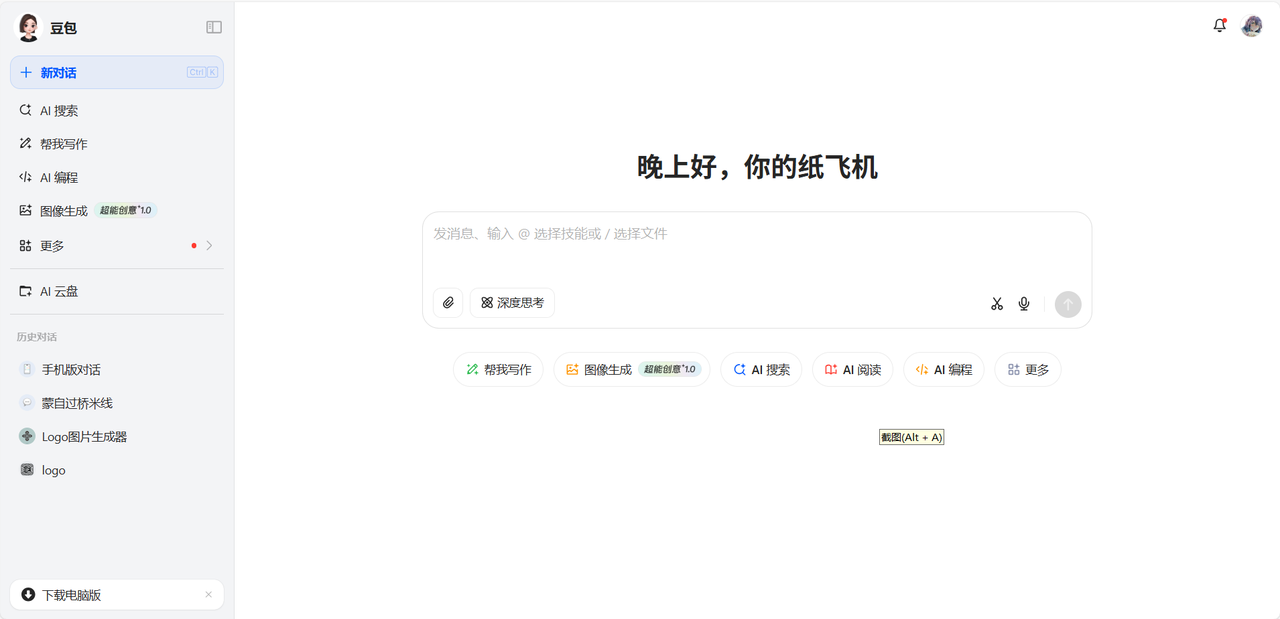The image size is (1280, 619).
Task: Collapse the sidebar with the panel icon
Action: click(214, 27)
